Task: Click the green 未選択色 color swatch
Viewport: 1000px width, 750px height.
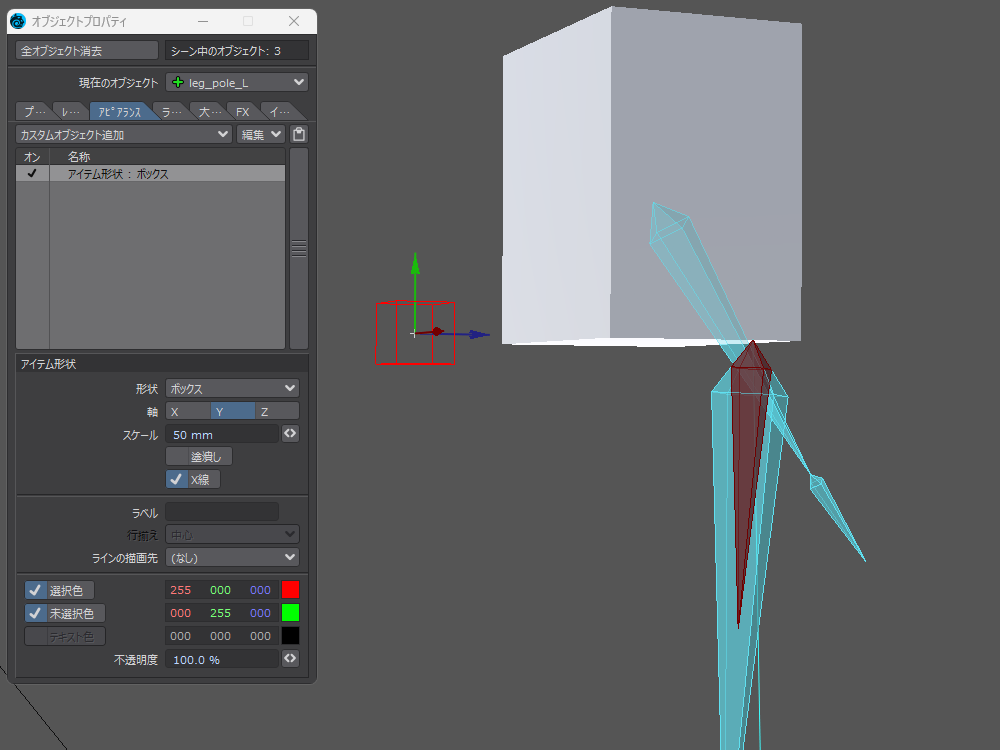Action: coord(290,613)
